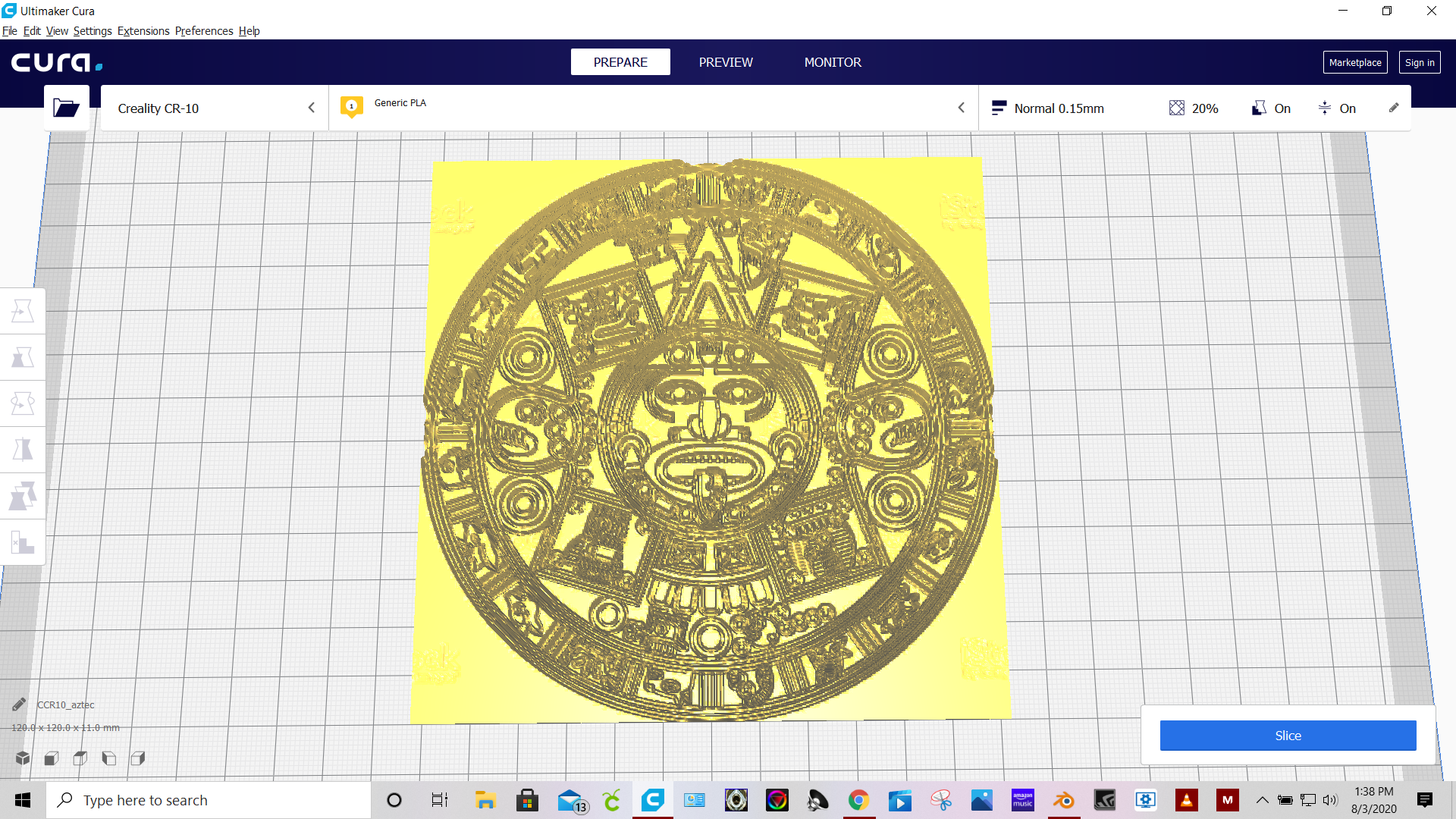Open the Help menu

coord(249,31)
